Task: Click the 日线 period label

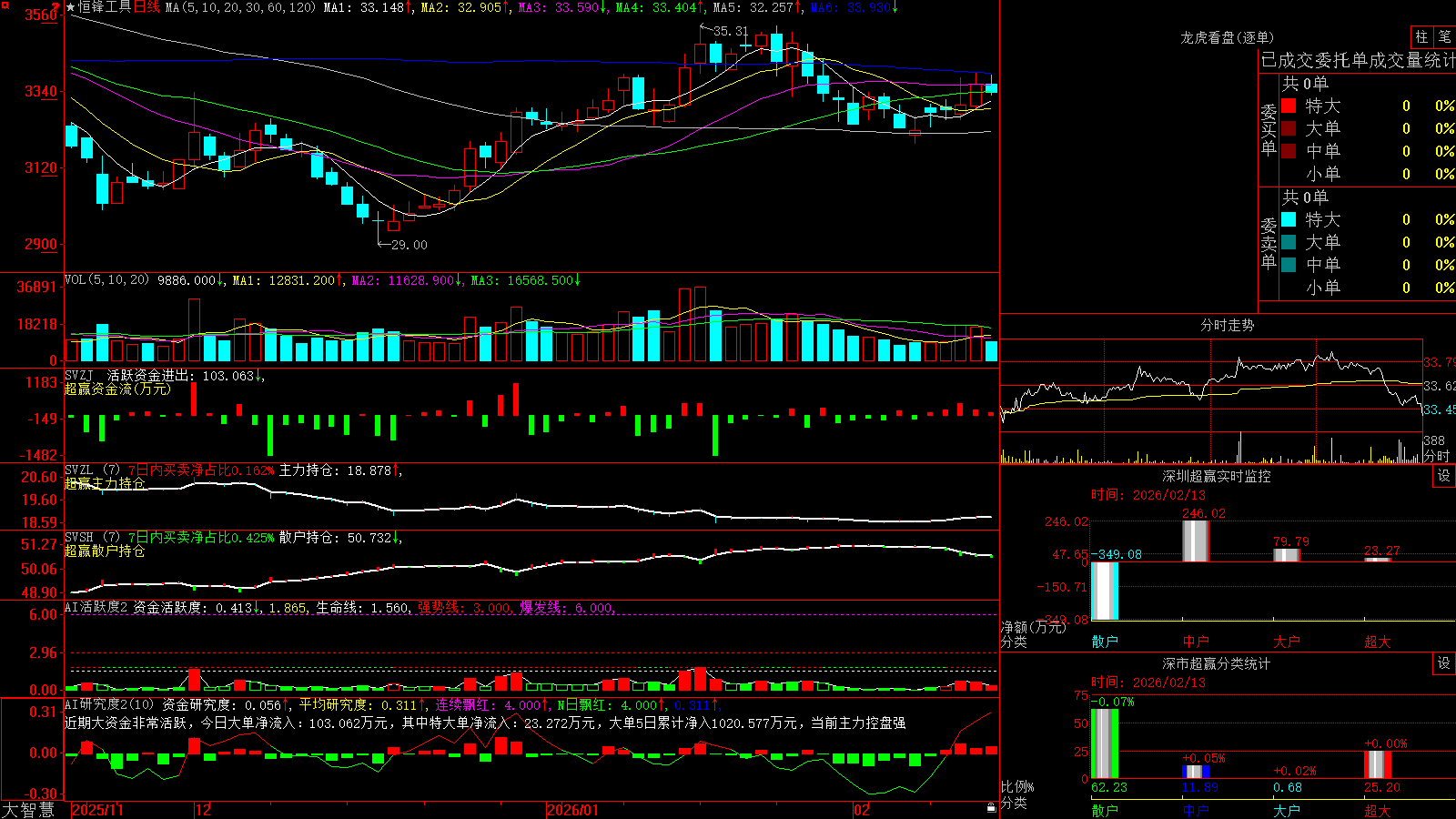Action: click(x=147, y=7)
